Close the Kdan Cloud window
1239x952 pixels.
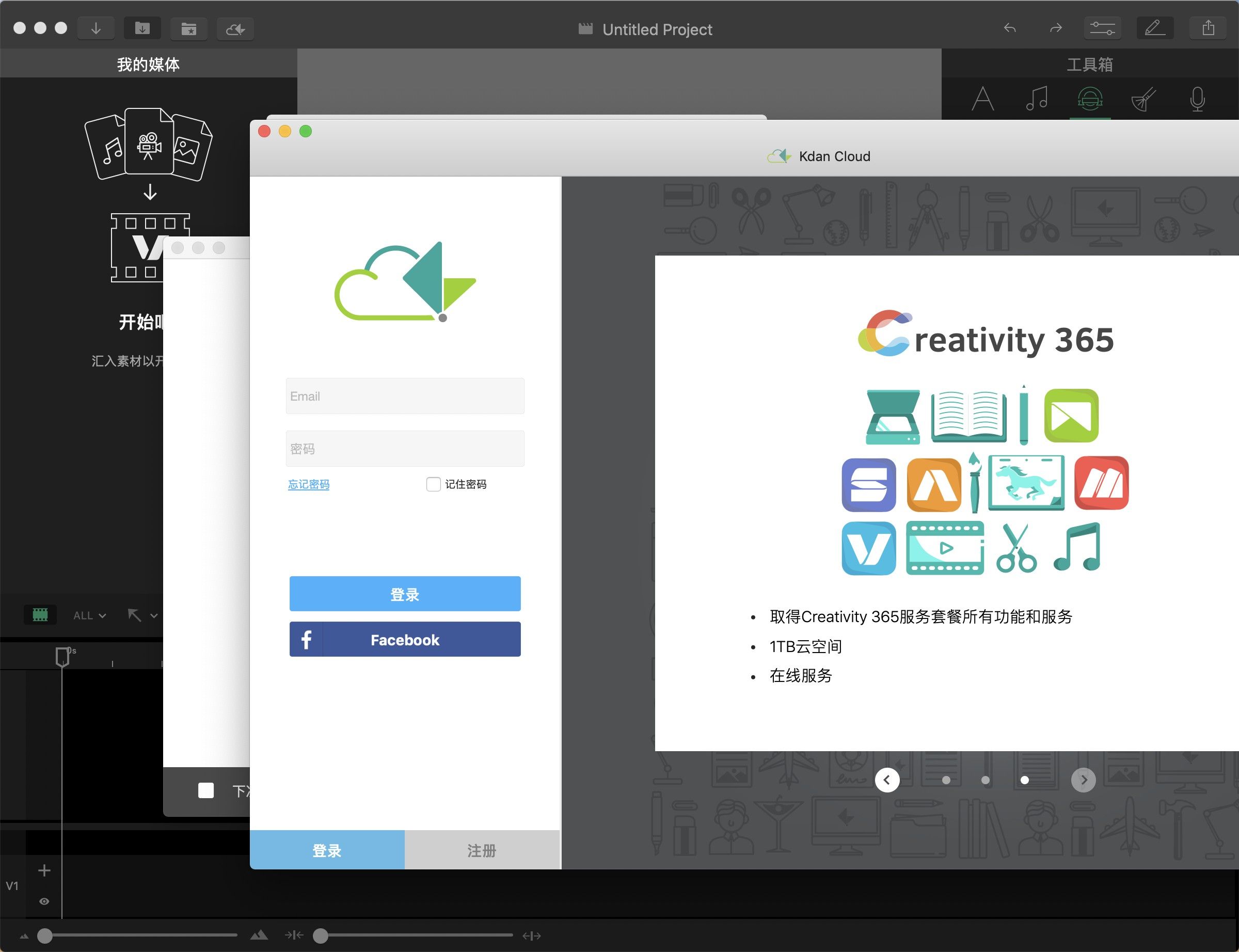coord(264,132)
